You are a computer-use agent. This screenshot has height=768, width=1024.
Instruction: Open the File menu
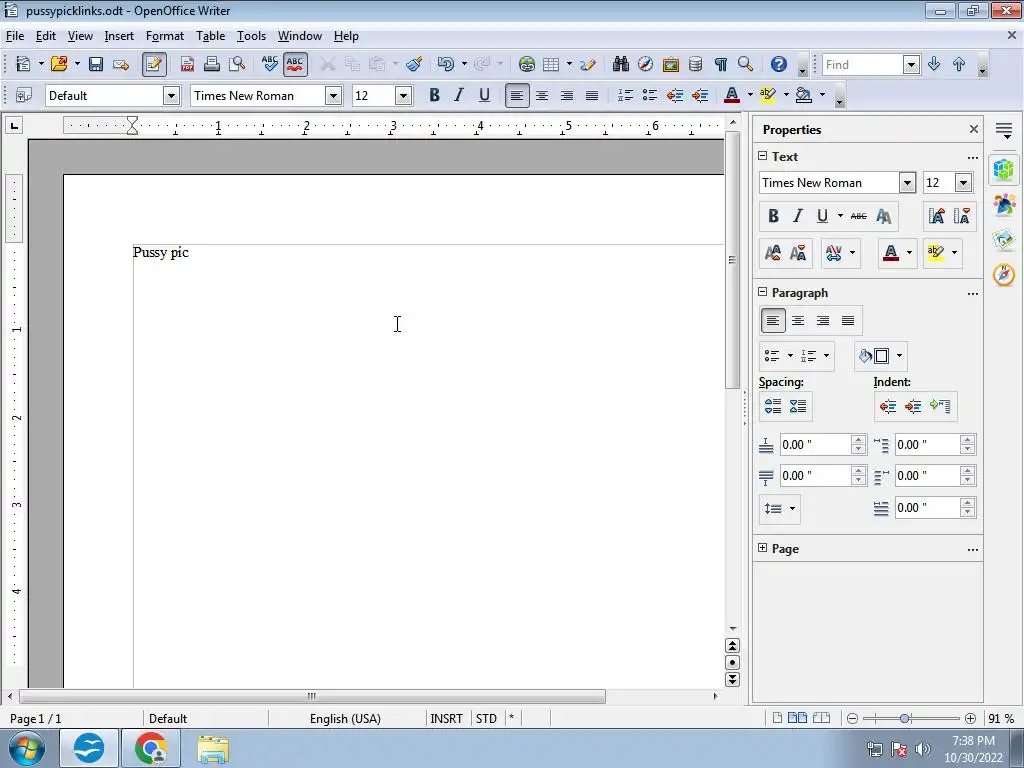(x=14, y=36)
